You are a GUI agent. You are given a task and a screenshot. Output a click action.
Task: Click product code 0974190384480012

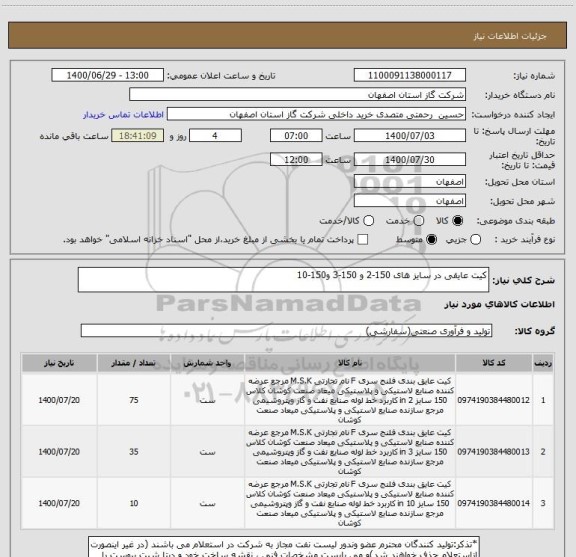coord(494,400)
